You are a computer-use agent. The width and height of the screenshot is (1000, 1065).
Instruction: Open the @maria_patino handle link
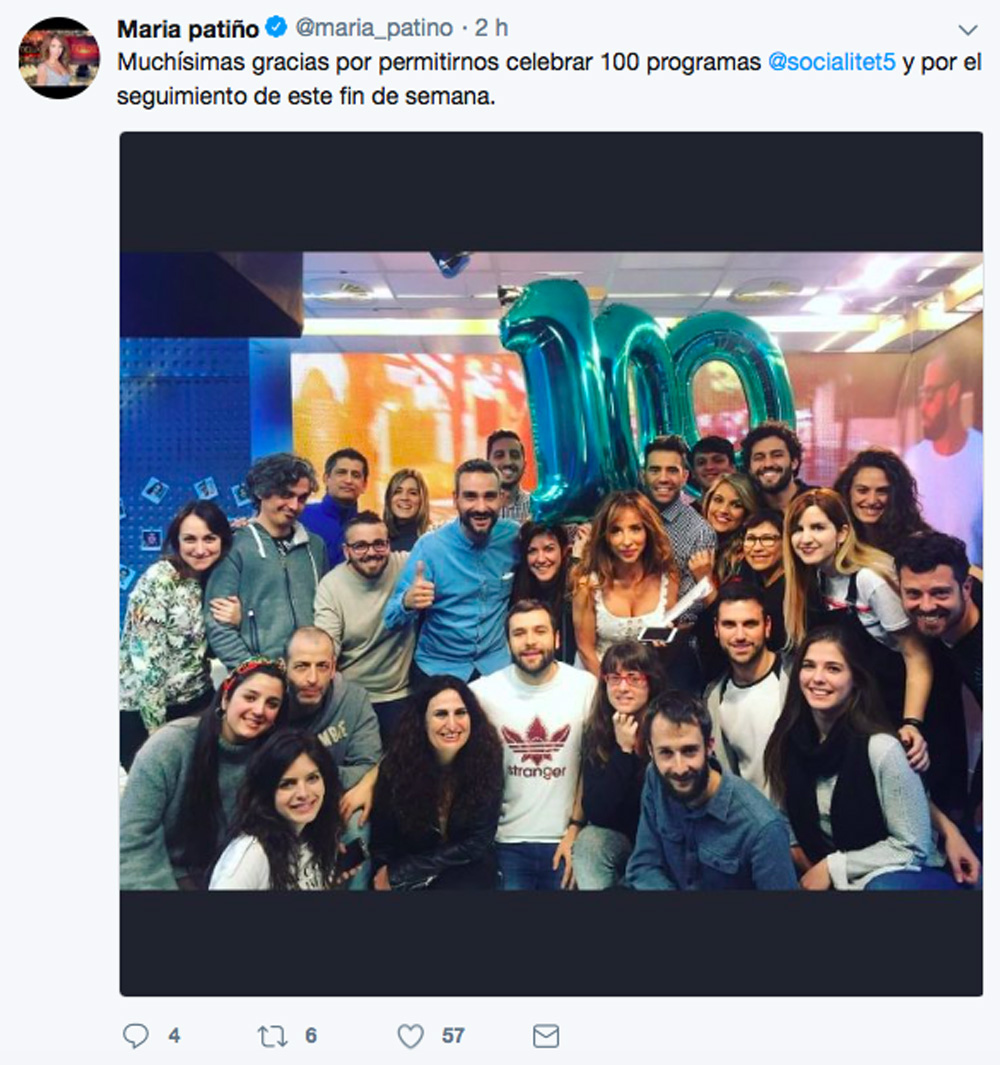click(374, 28)
